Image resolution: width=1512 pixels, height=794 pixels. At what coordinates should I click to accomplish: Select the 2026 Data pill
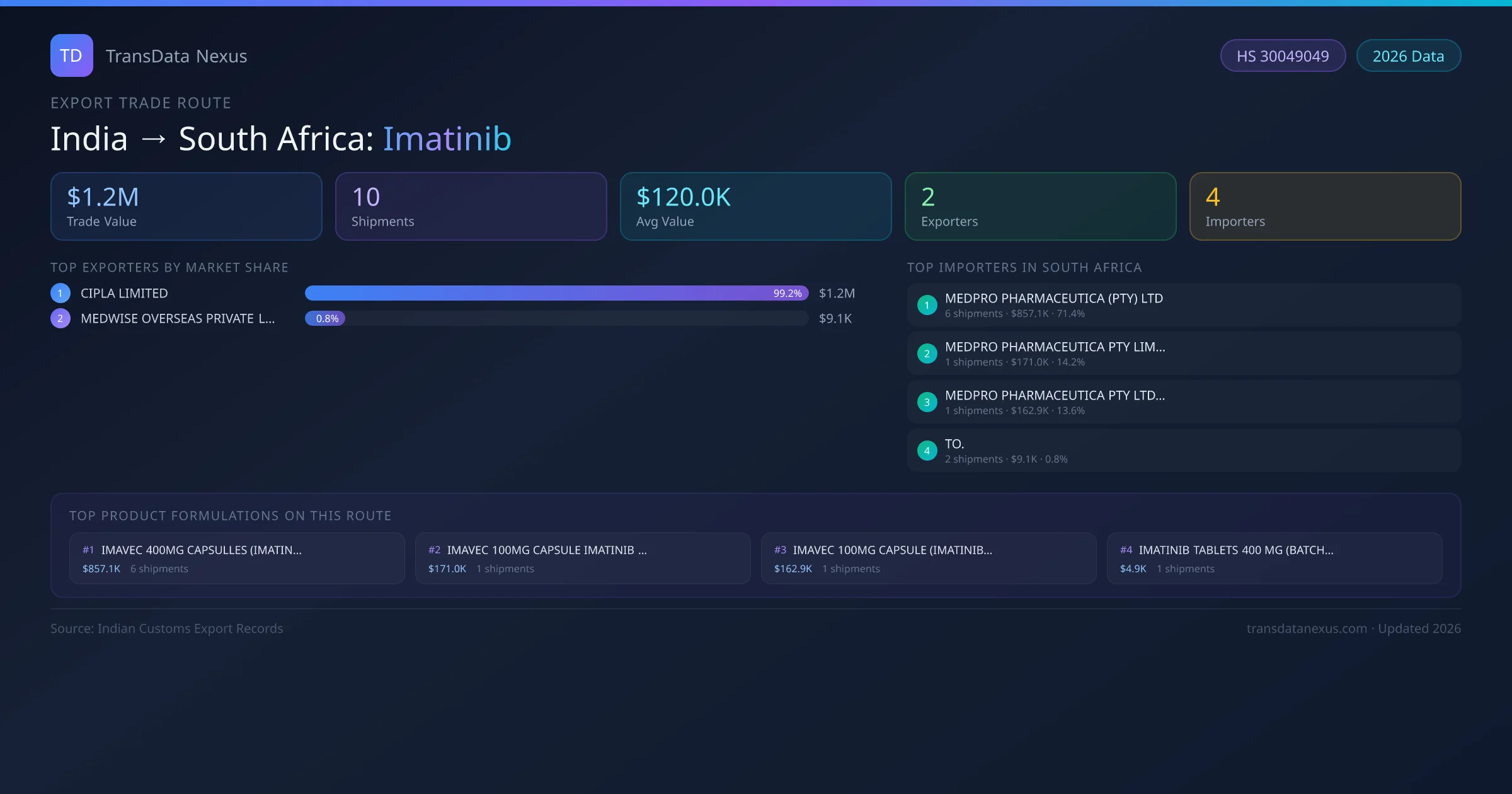pyautogui.click(x=1408, y=56)
